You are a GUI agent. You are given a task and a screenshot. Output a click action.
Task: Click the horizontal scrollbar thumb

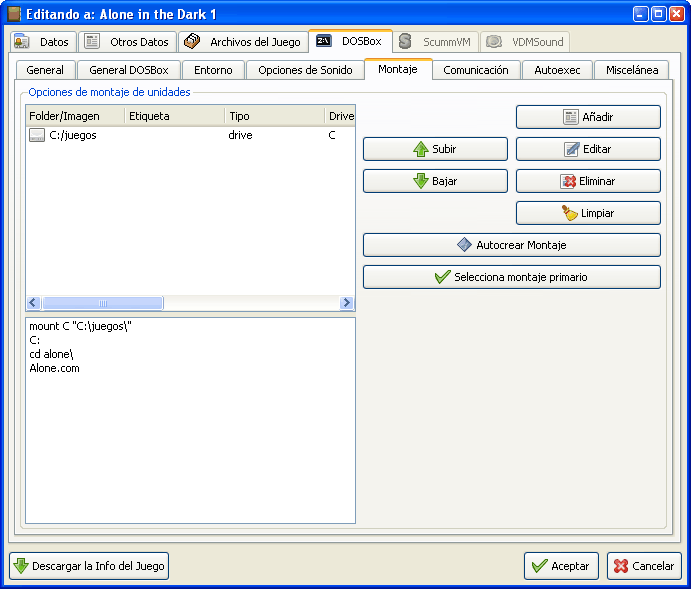point(103,303)
